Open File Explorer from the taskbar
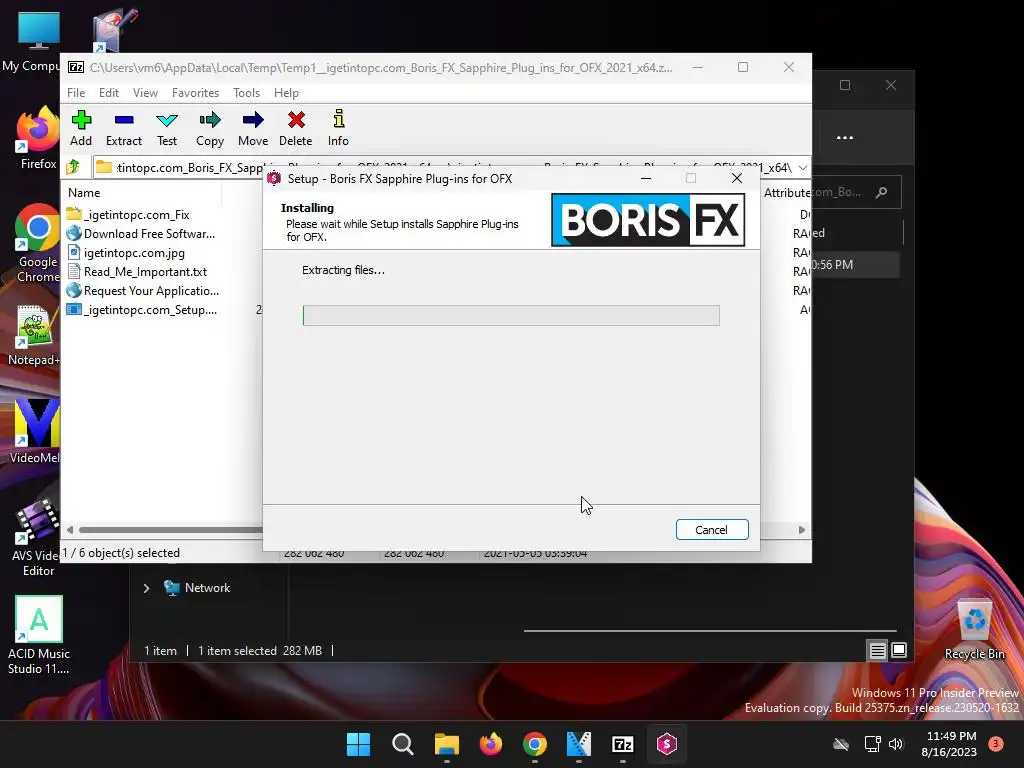 tap(447, 744)
